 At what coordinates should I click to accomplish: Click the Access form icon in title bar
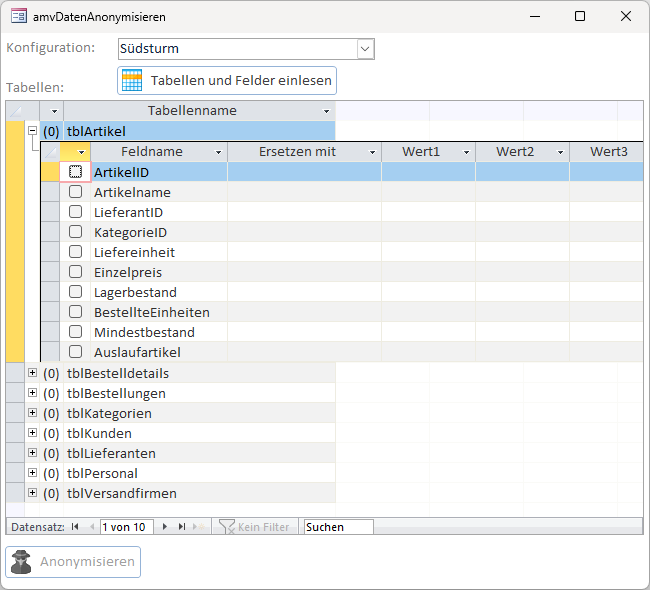pos(17,17)
